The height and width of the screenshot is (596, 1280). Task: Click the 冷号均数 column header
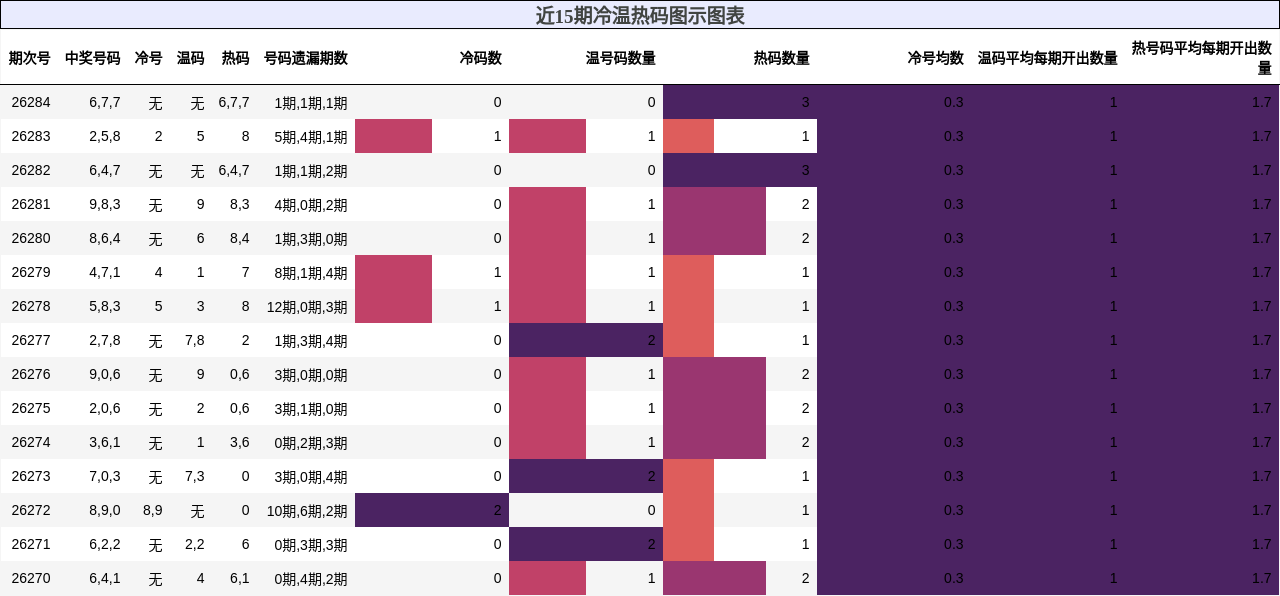coord(936,58)
